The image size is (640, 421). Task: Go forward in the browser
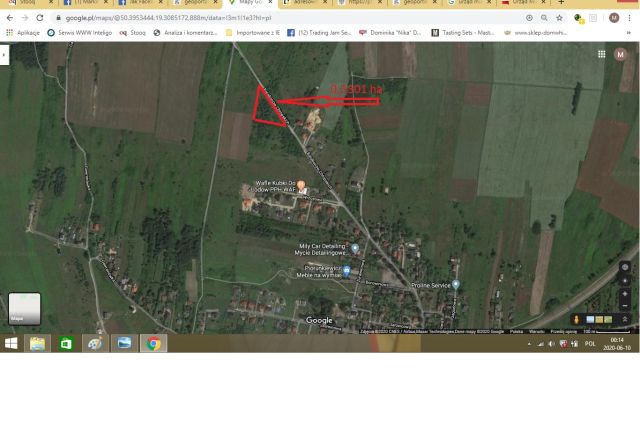click(25, 18)
